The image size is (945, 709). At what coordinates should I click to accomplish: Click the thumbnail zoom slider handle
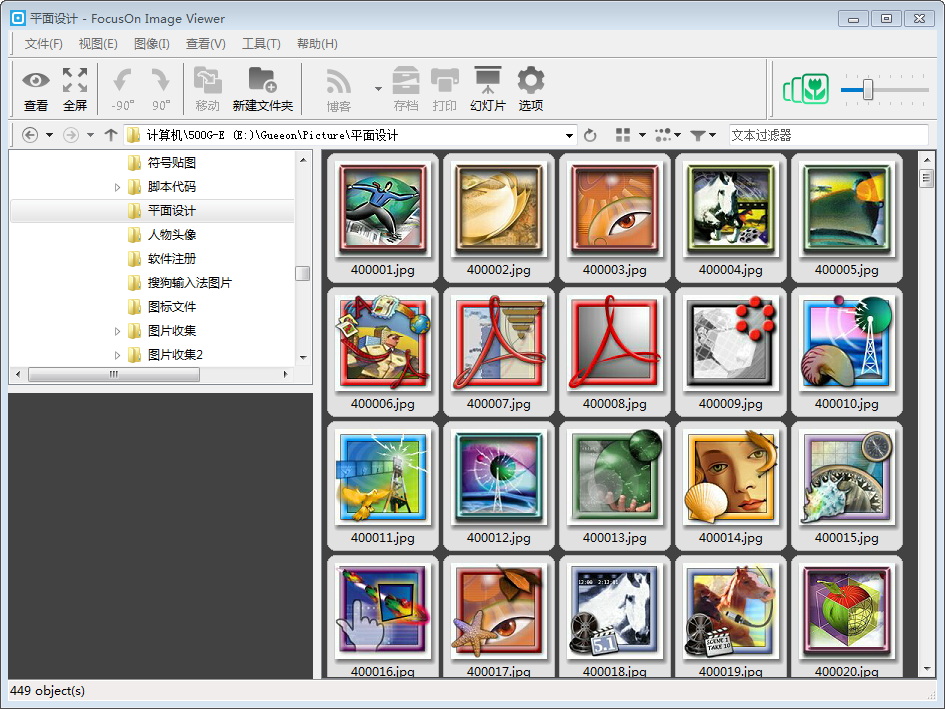pyautogui.click(x=868, y=90)
